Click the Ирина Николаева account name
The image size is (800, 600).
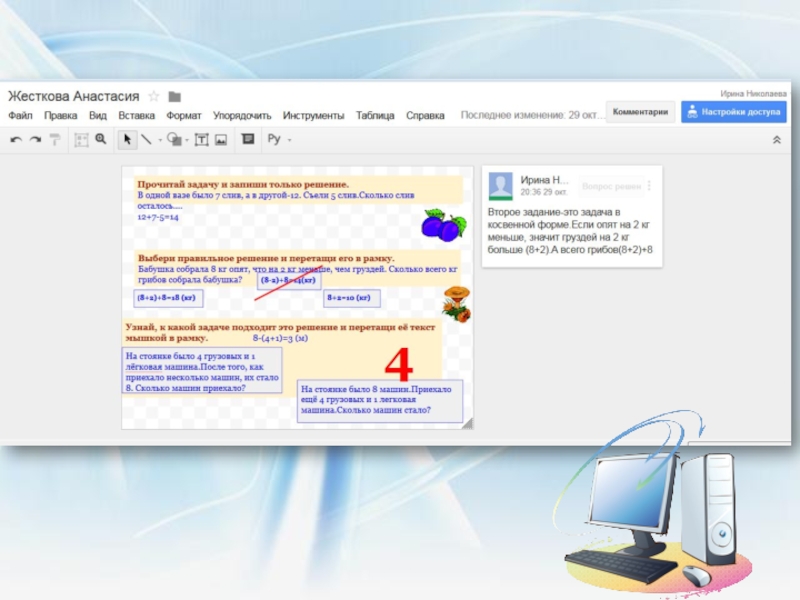753,93
